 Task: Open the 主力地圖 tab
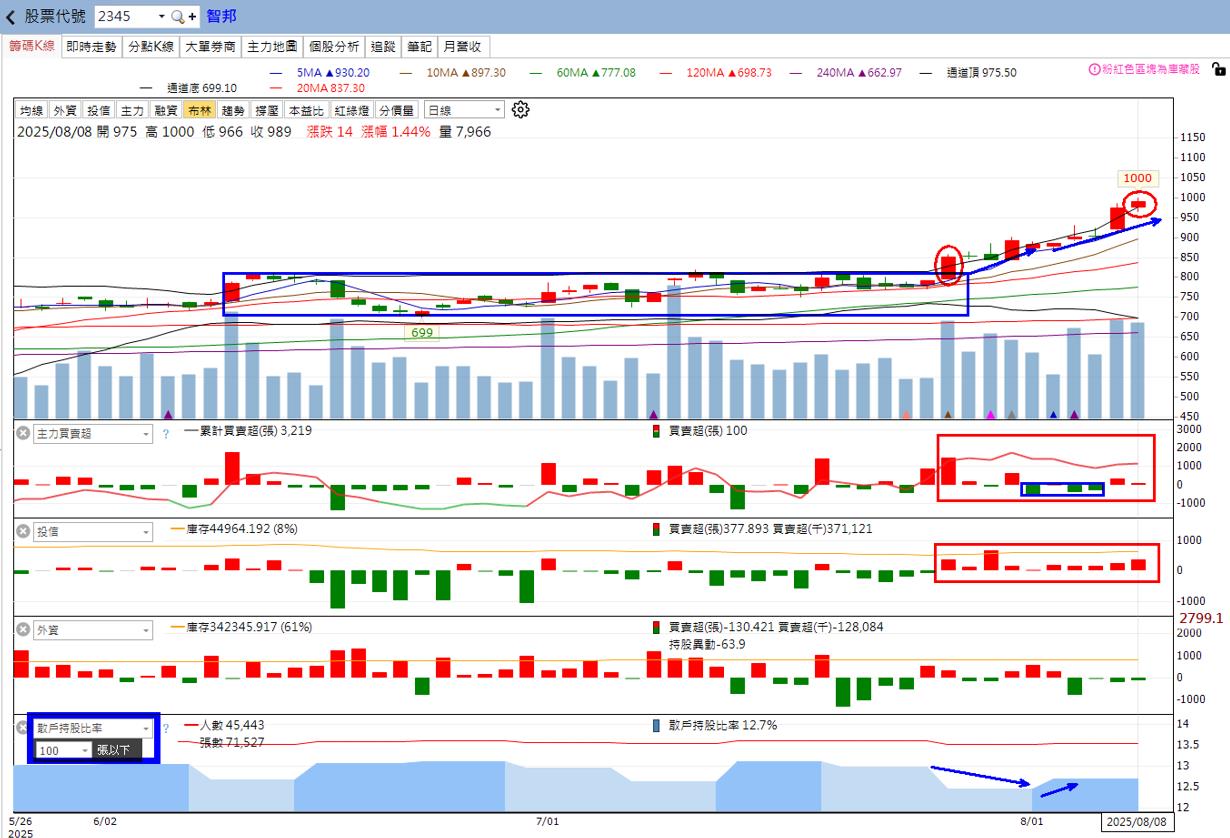[x=272, y=46]
